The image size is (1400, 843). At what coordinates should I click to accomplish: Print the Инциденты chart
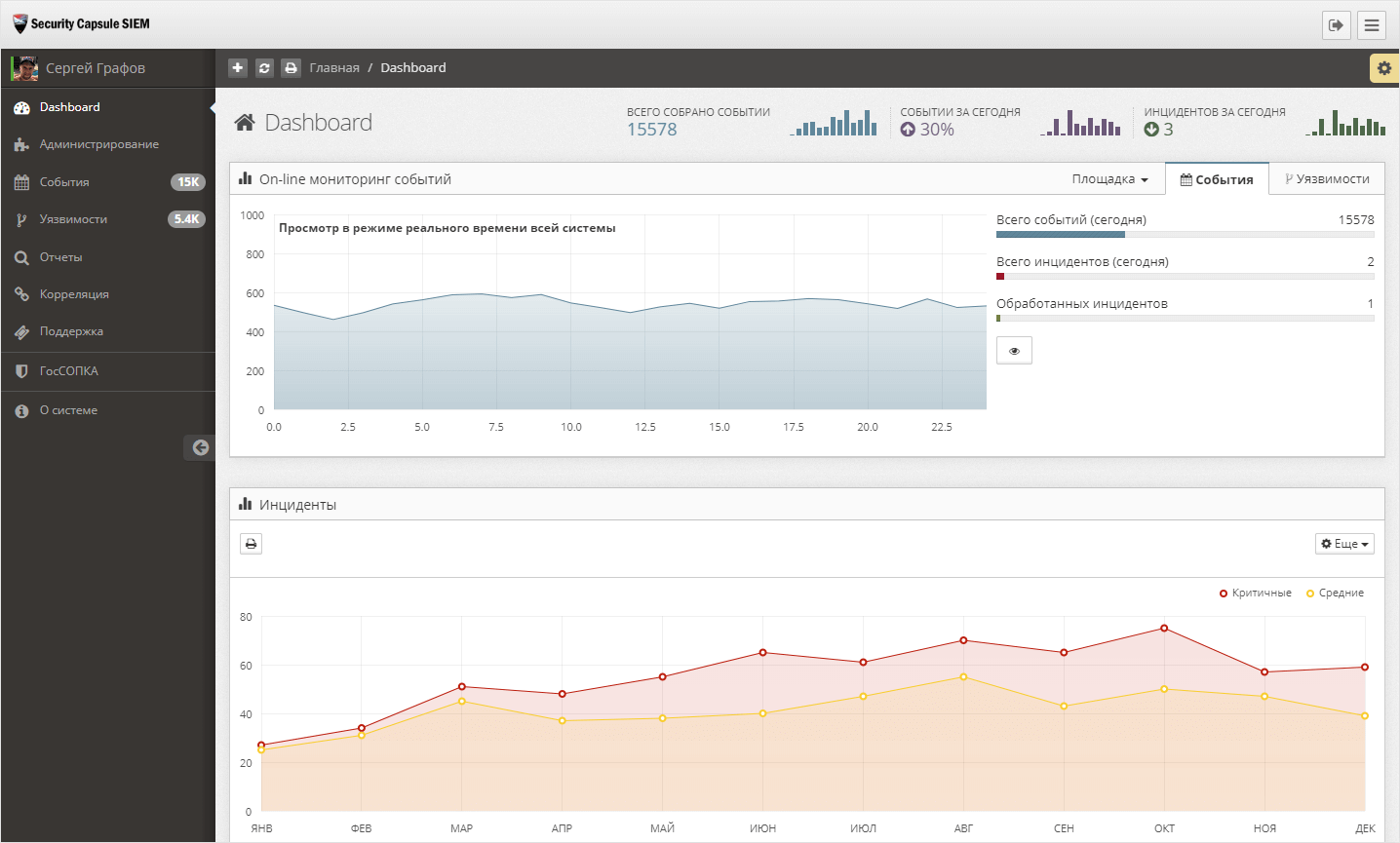[x=251, y=544]
